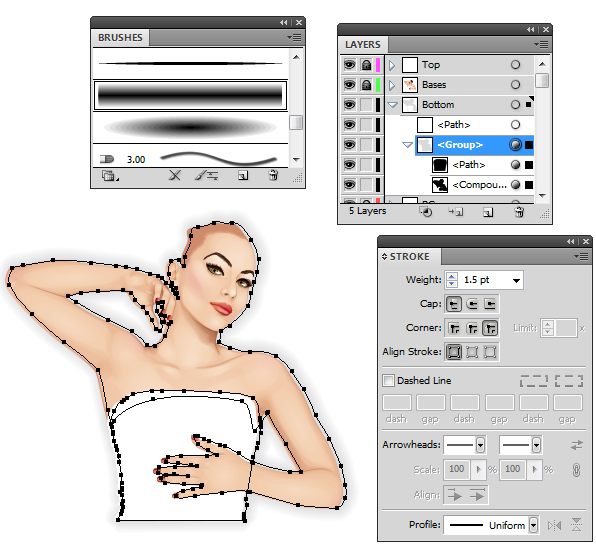The height and width of the screenshot is (553, 596).
Task: Toggle lock column for Bottom layer
Action: tap(366, 105)
